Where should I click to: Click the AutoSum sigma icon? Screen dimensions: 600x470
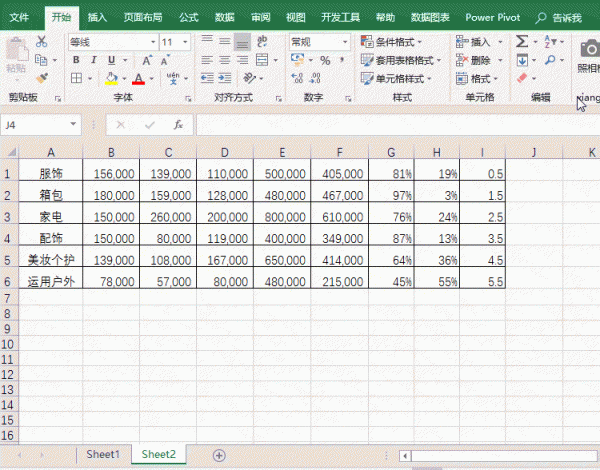[x=522, y=41]
